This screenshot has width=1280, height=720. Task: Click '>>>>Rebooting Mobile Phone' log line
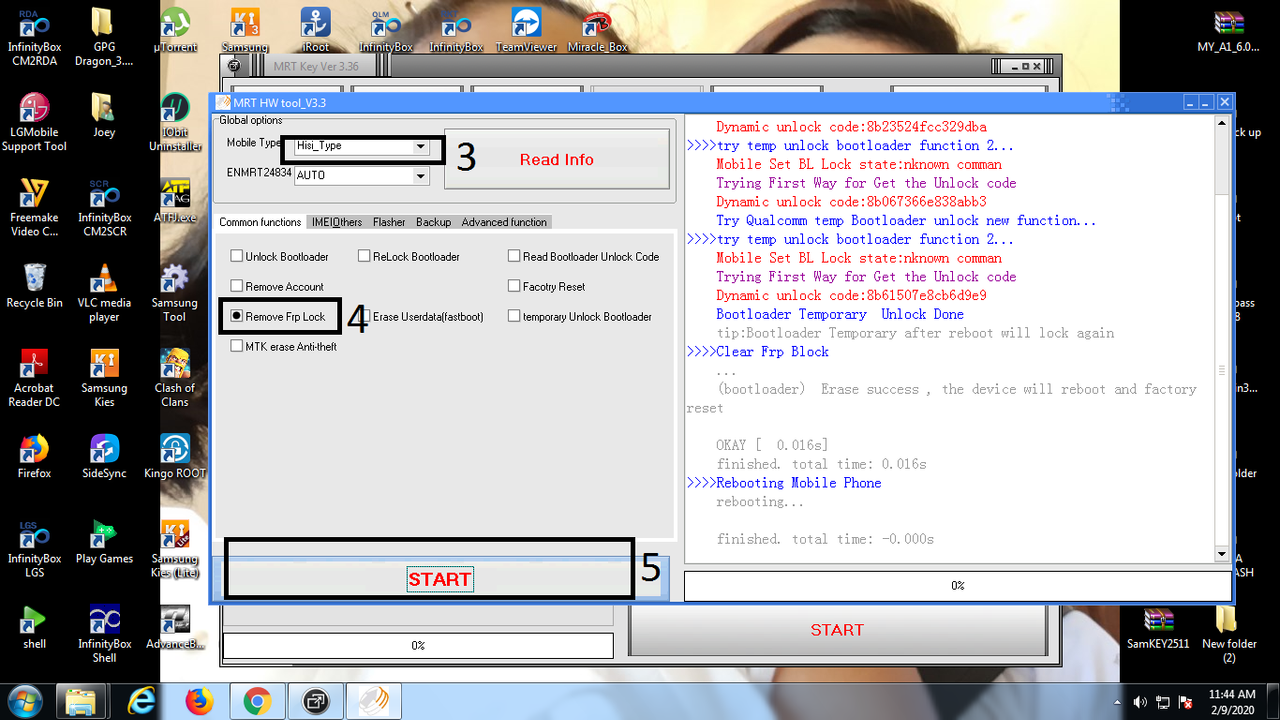click(784, 482)
